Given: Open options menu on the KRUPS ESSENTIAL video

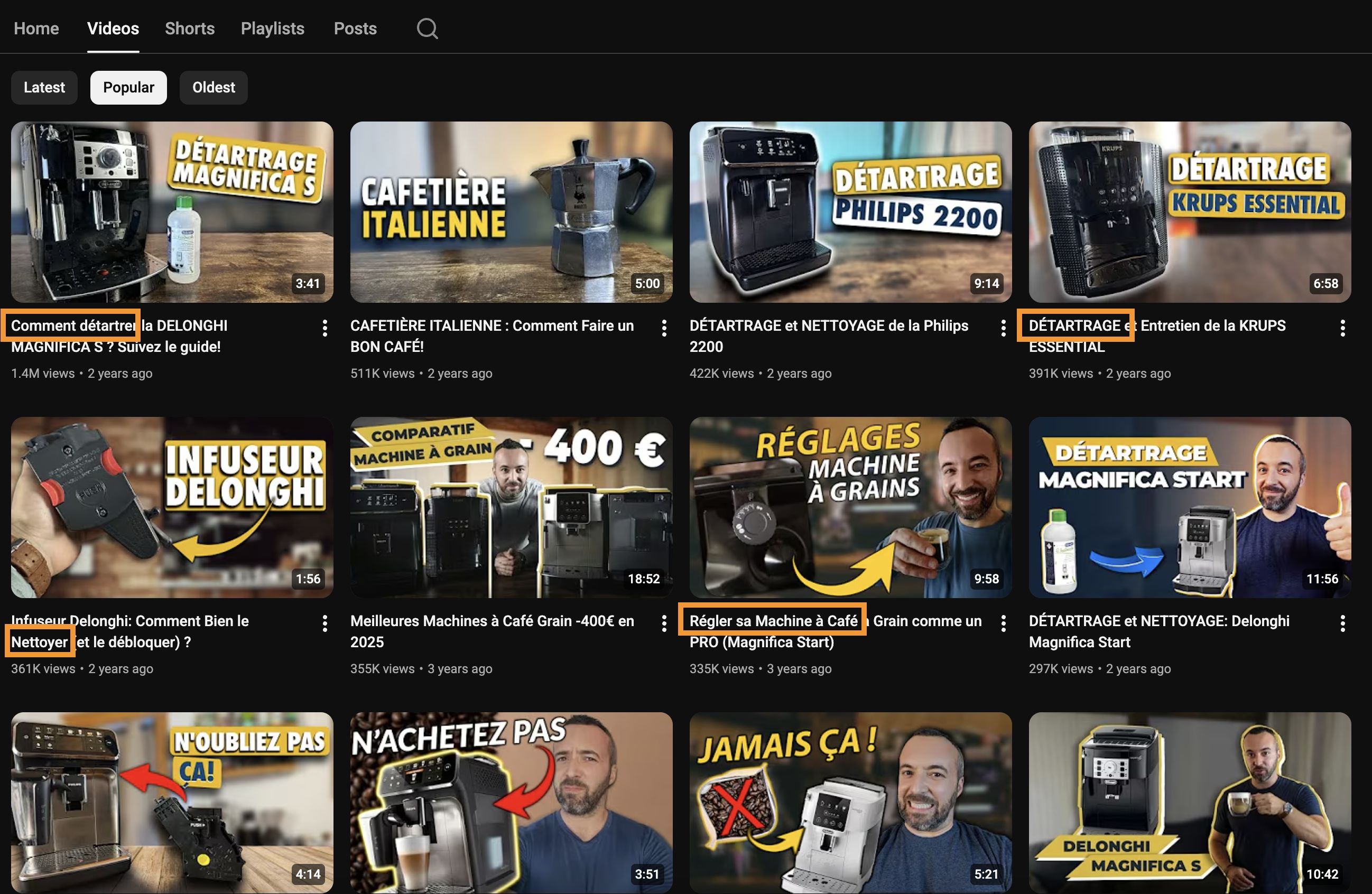Looking at the screenshot, I should [x=1342, y=327].
